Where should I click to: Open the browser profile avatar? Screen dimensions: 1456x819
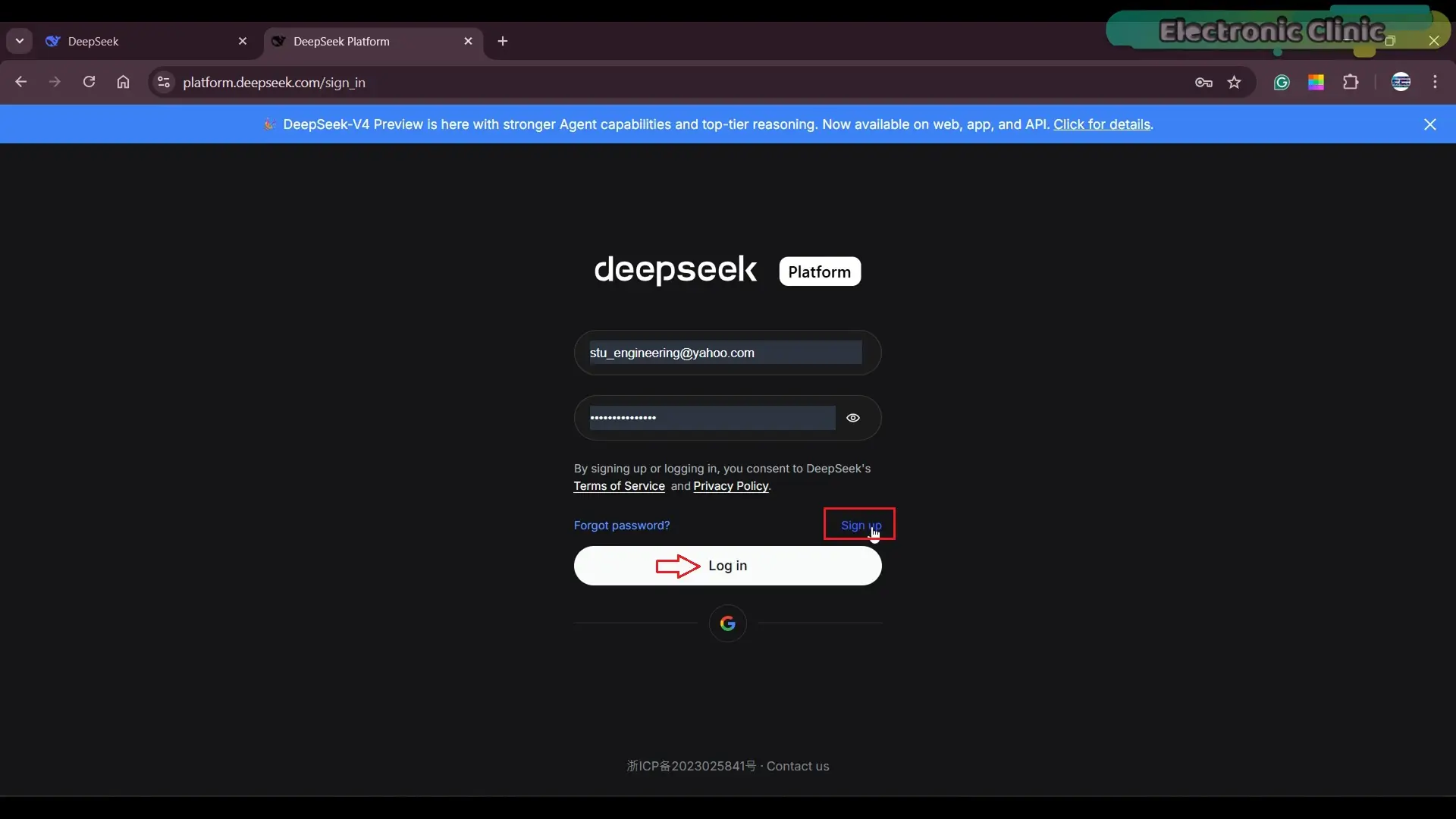coord(1401,82)
